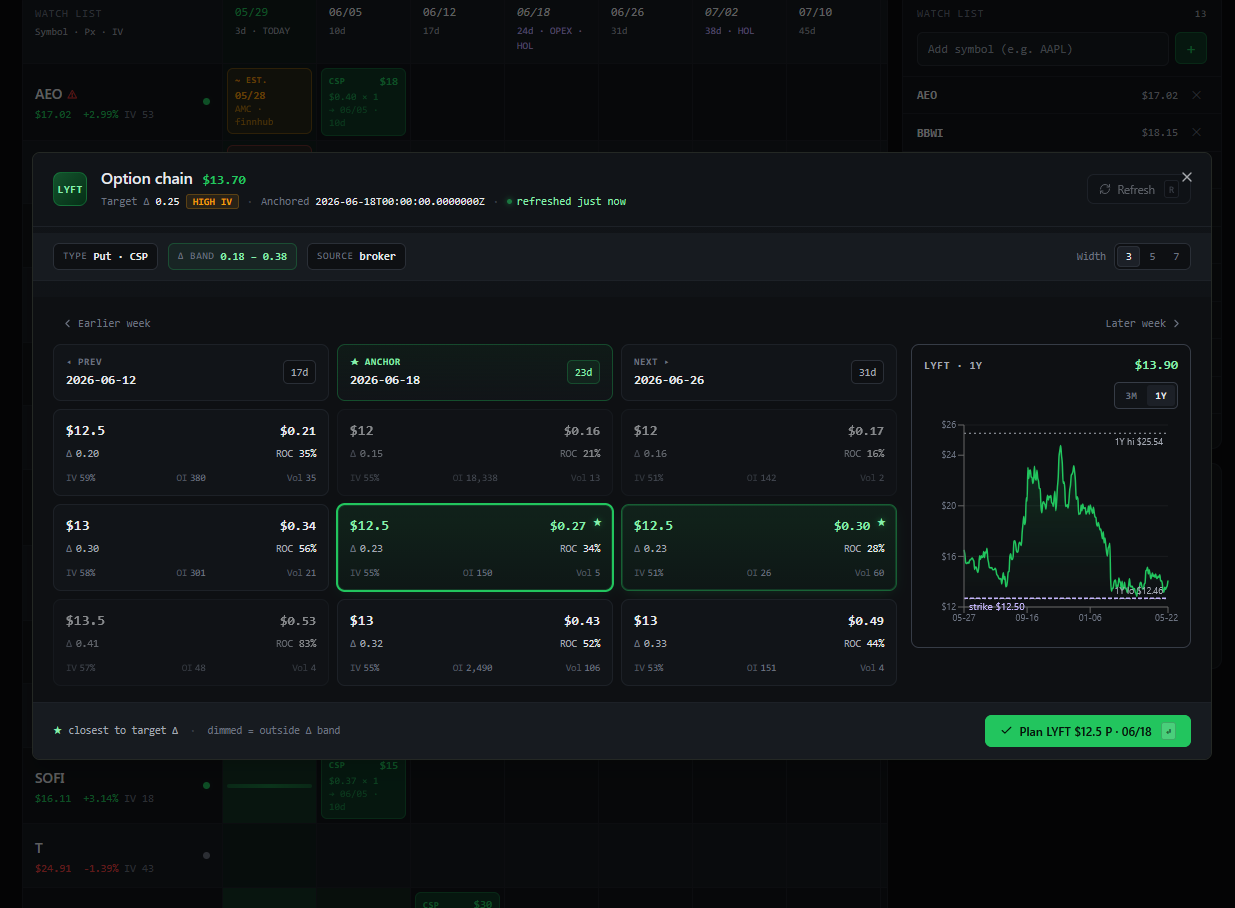Click the SOFI green status dot

pos(206,785)
